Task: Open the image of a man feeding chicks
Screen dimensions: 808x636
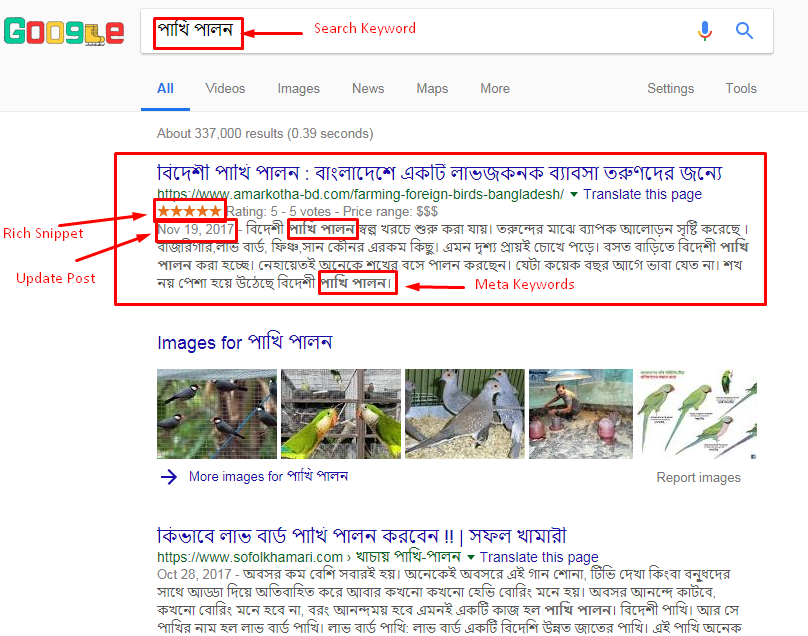Action: click(581, 414)
